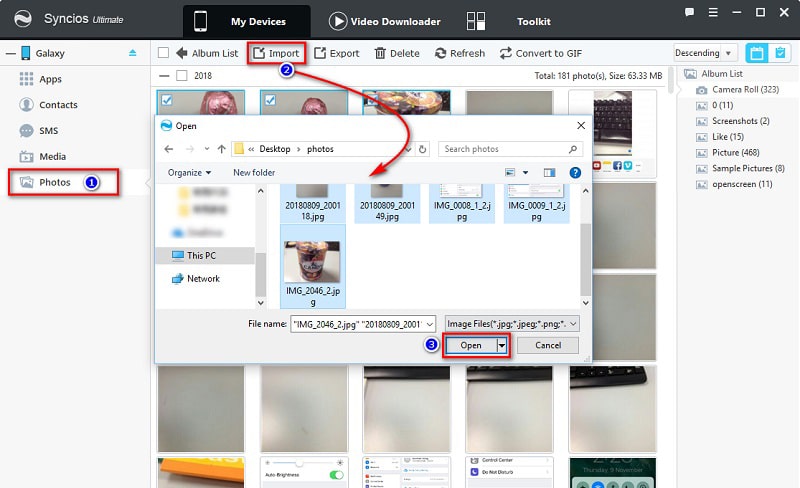Uncheck the first selected photo thumbnail
Screen dimensions: 800x488
click(166, 98)
